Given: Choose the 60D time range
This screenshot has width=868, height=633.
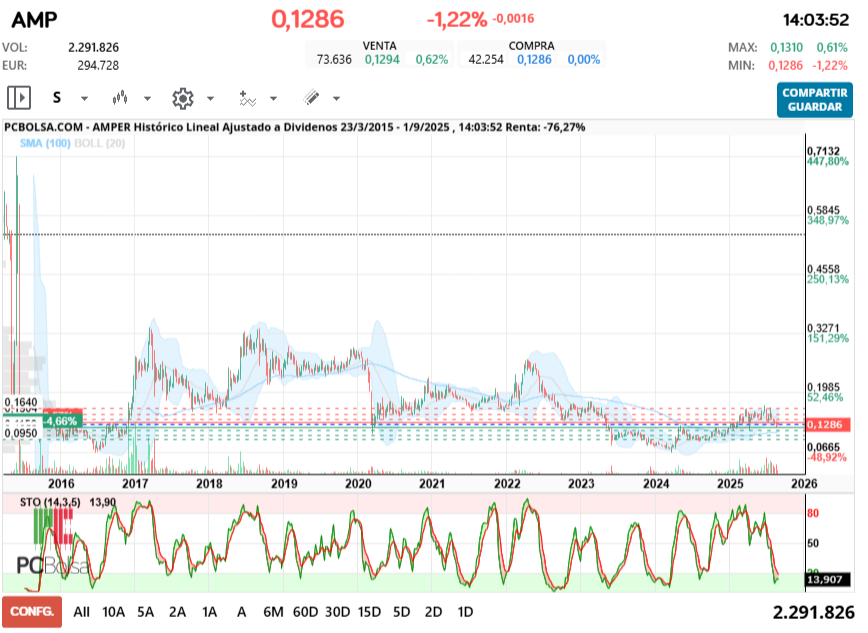Looking at the screenshot, I should (305, 612).
